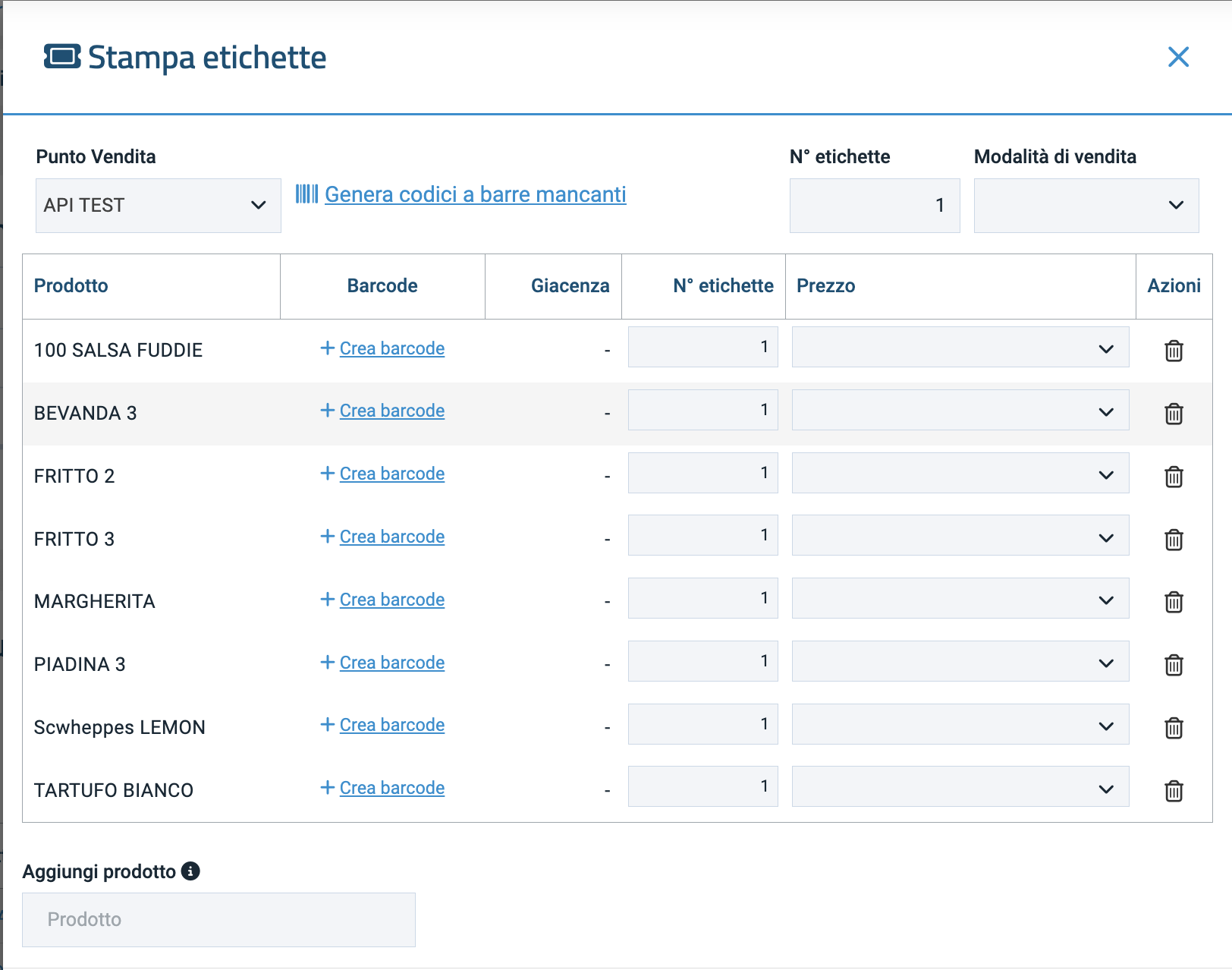Delete the MARGHERITA product row
This screenshot has height=970, width=1232.
1174,602
